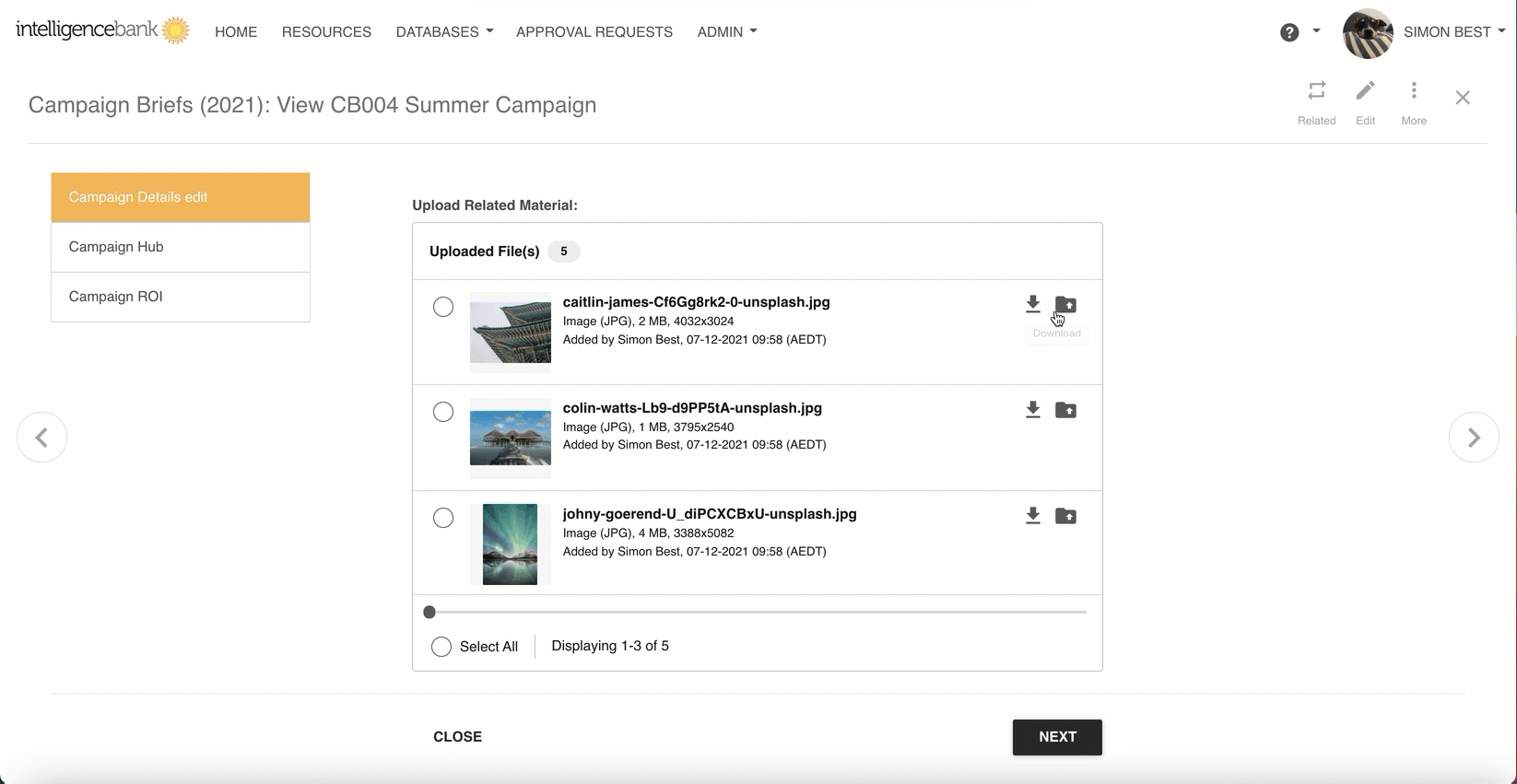Click folder upload icon for colin-watts file
This screenshot has height=784, width=1517.
click(x=1065, y=410)
